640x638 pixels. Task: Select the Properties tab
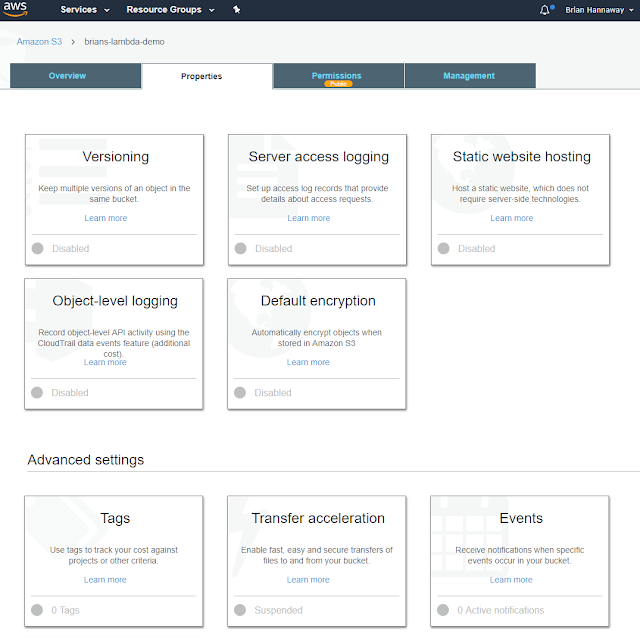click(207, 76)
